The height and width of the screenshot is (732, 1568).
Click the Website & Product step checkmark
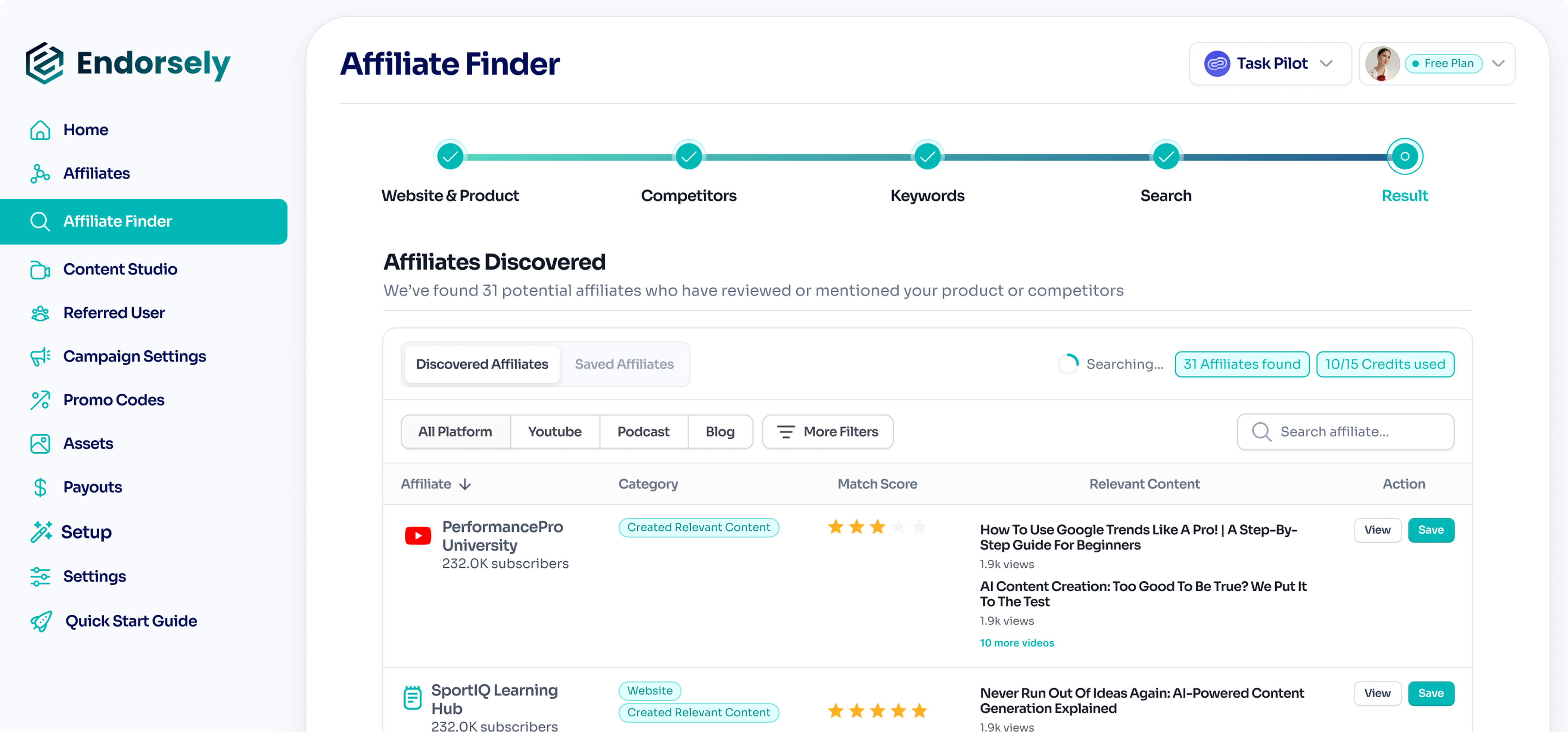click(x=450, y=157)
